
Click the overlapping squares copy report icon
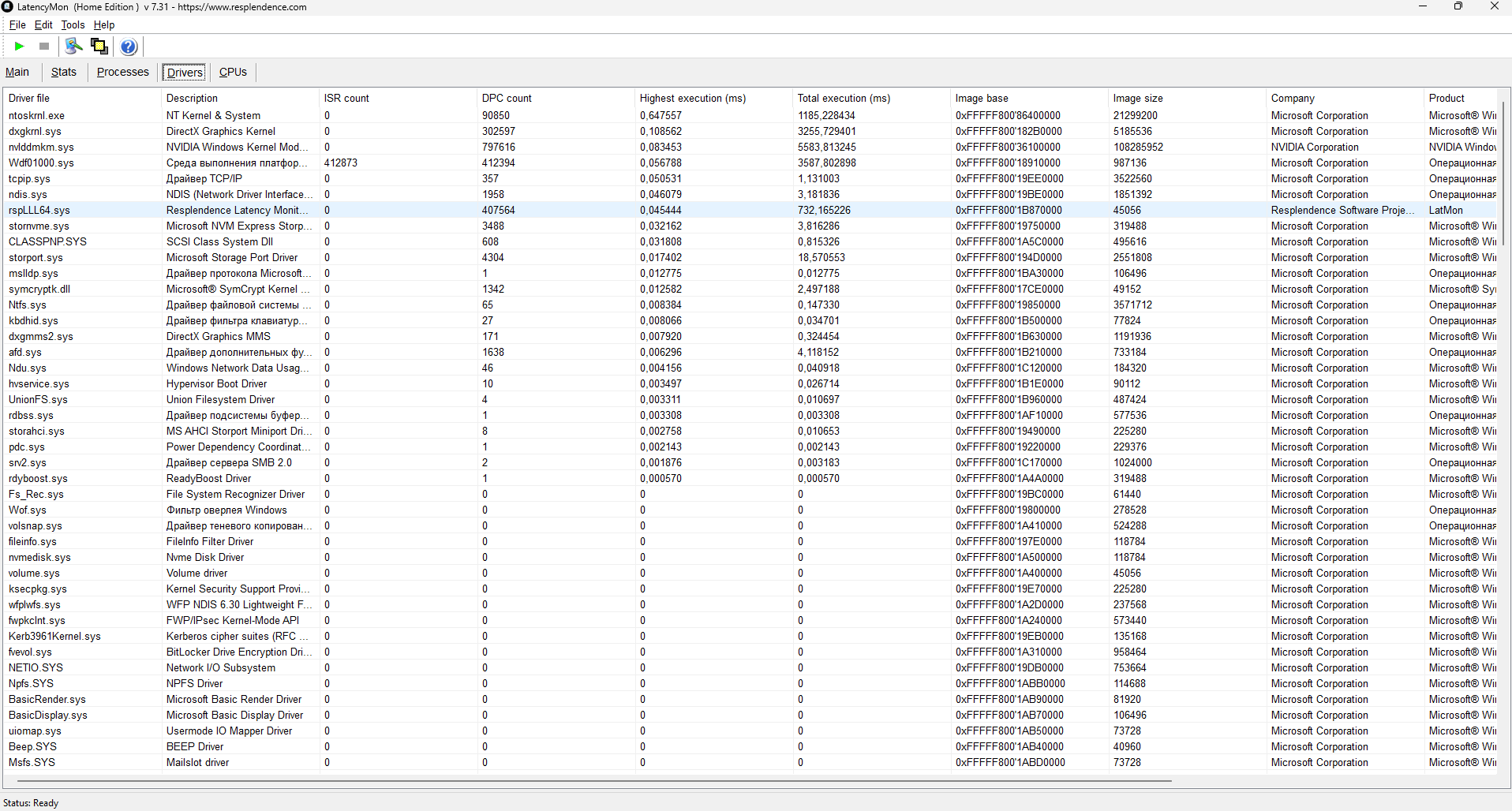[x=99, y=47]
